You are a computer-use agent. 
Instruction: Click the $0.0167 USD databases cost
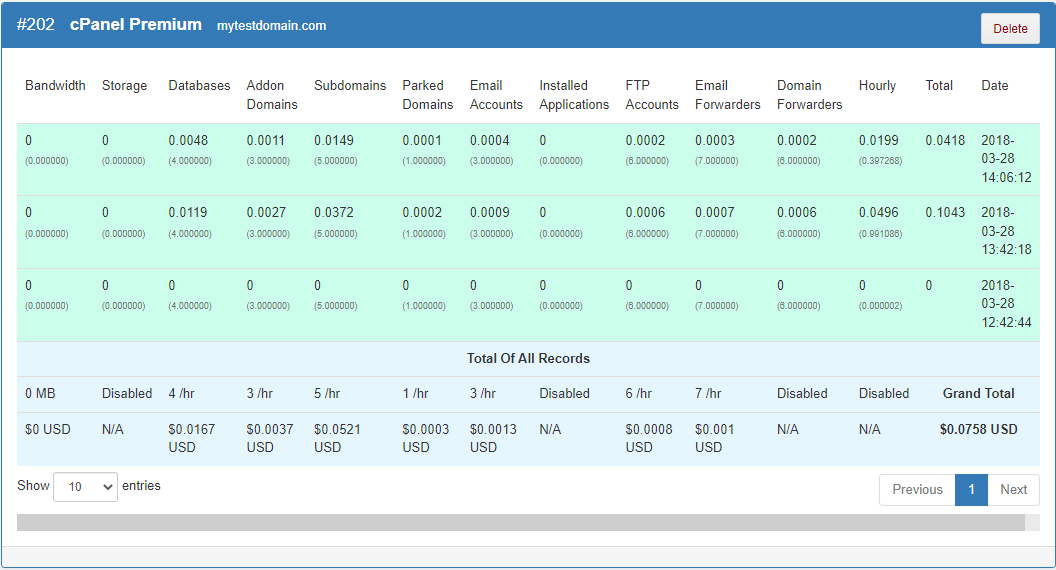point(191,438)
